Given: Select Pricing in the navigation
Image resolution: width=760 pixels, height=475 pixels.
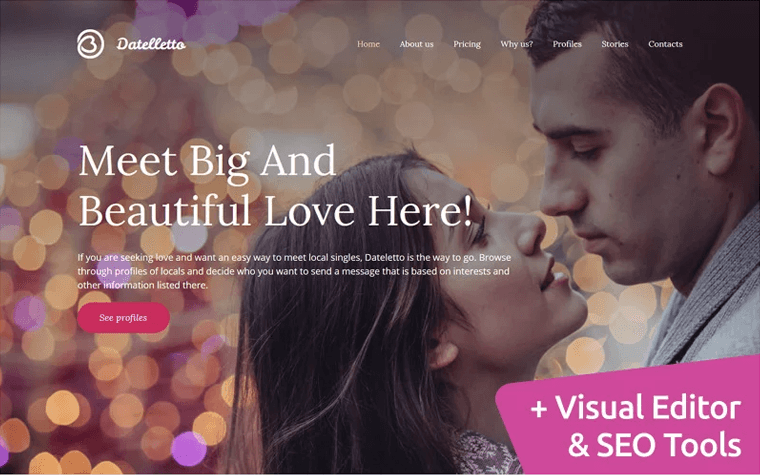Looking at the screenshot, I should click(467, 44).
